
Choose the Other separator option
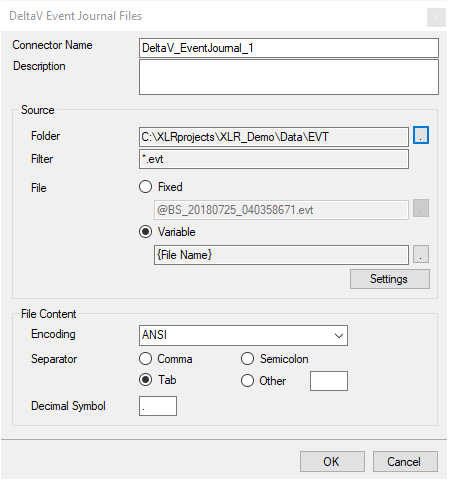(263, 380)
